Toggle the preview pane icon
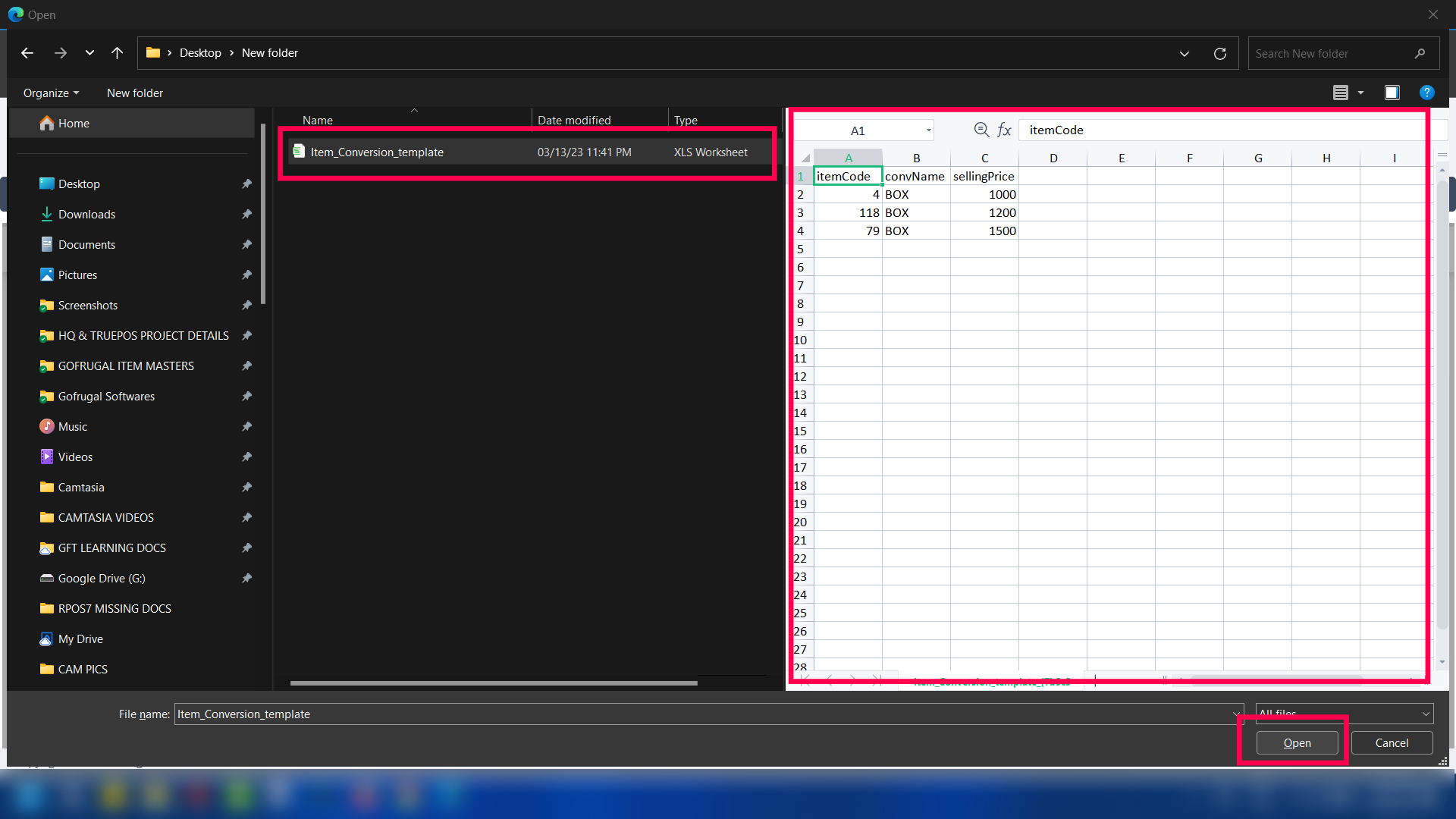1456x819 pixels. 1392,93
